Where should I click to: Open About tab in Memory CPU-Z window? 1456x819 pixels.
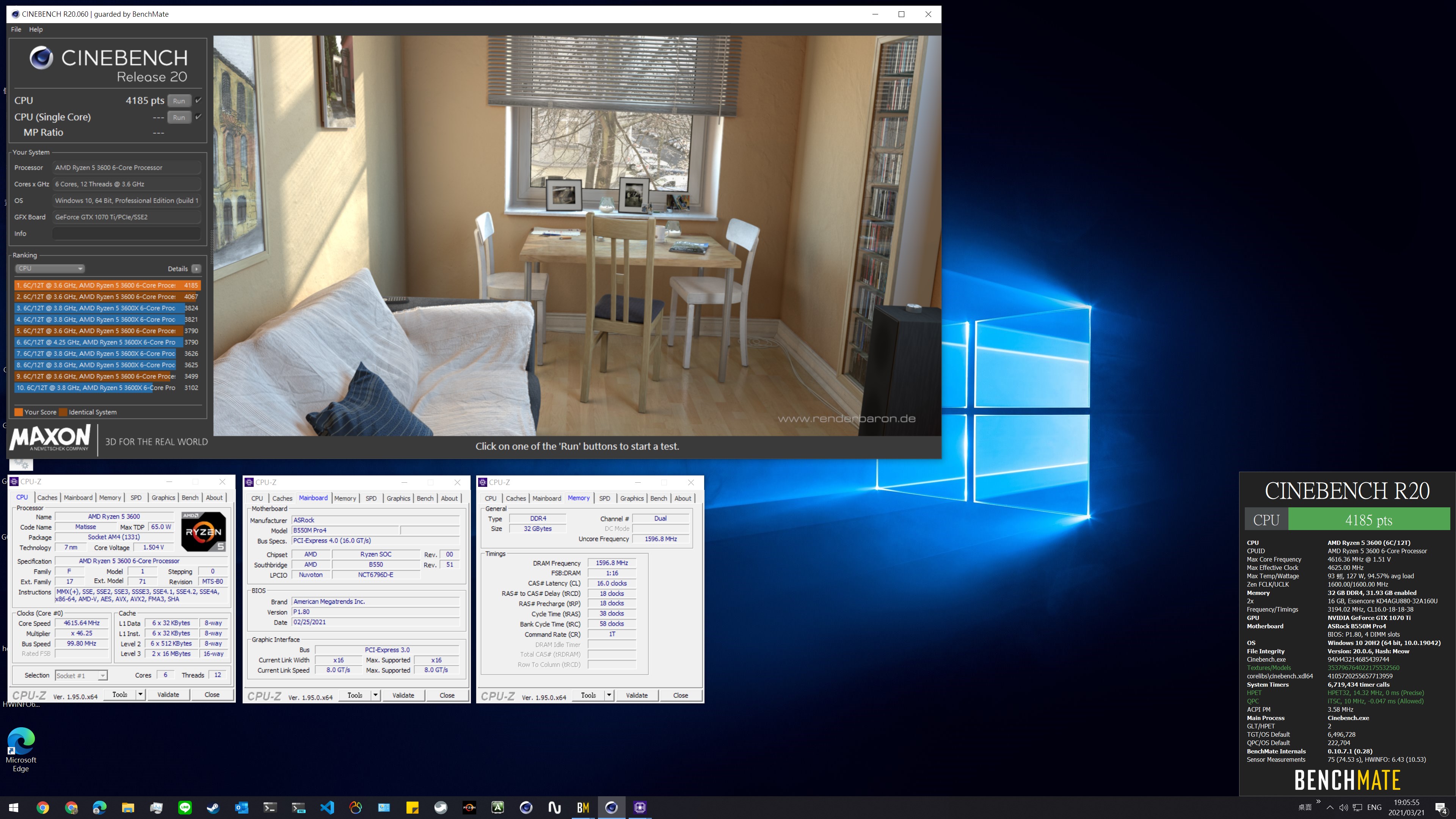click(x=683, y=498)
